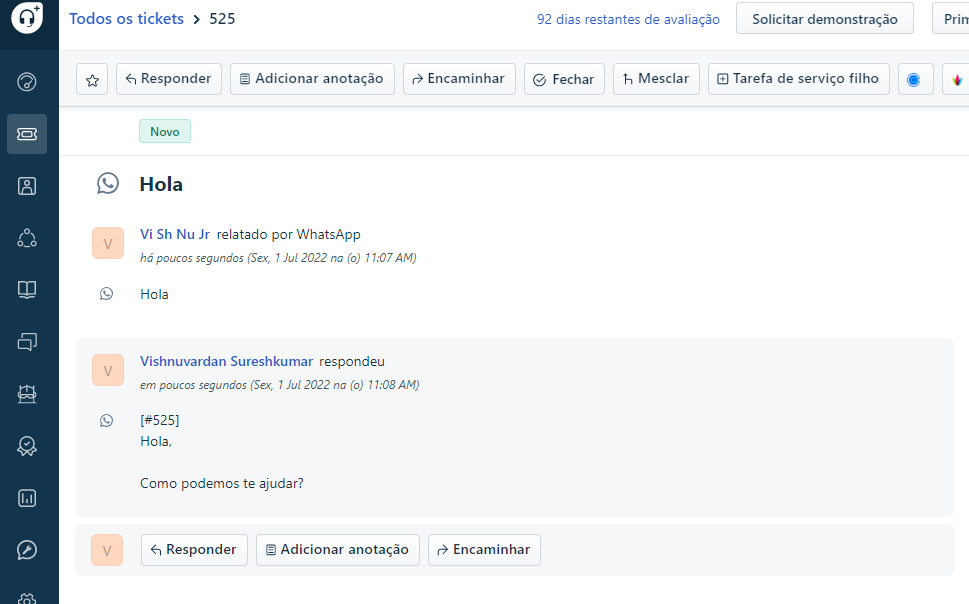Open the Copilot icon near the toolbar
This screenshot has width=969, height=604.
pos(915,78)
